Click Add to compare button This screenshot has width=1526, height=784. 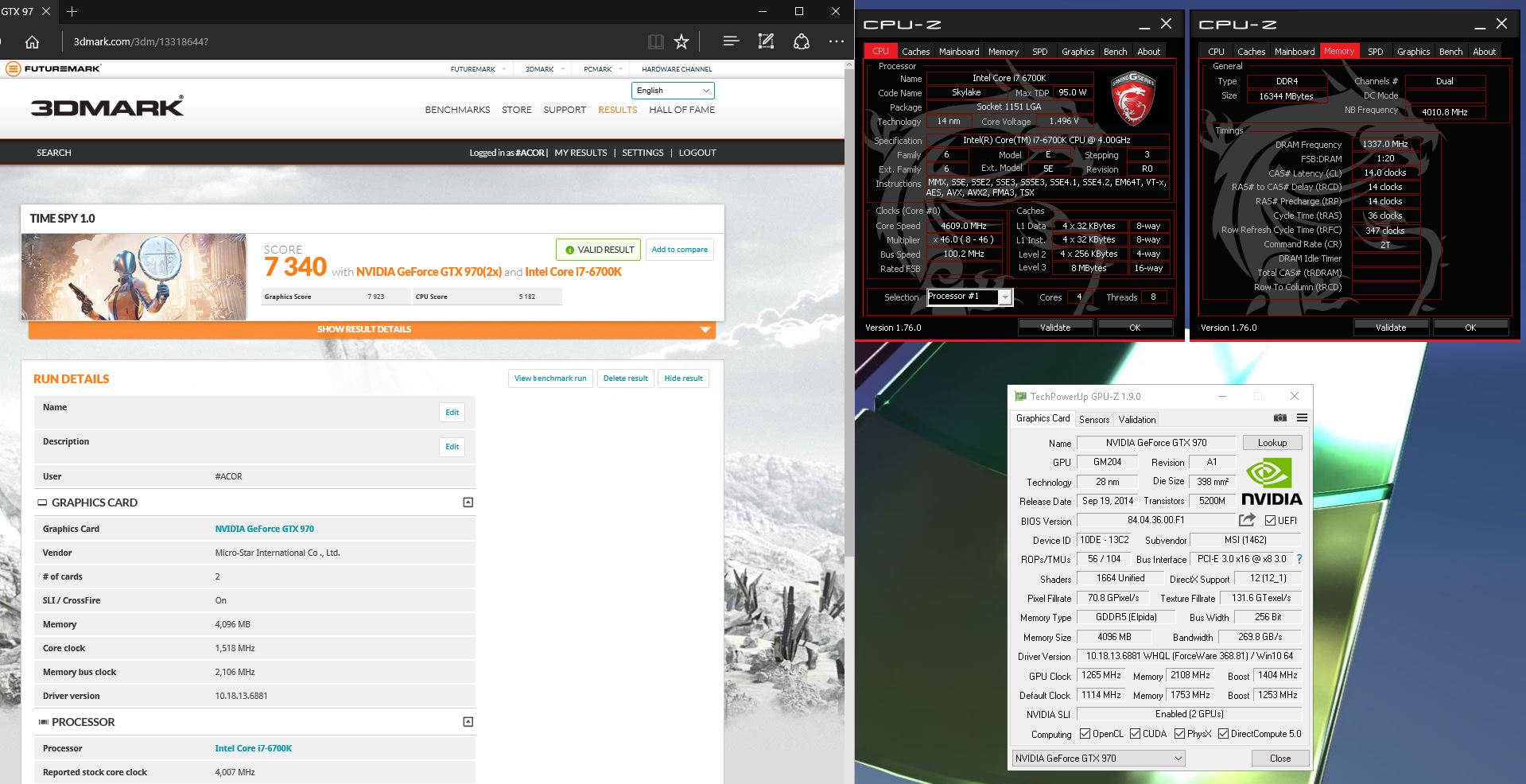tap(679, 250)
